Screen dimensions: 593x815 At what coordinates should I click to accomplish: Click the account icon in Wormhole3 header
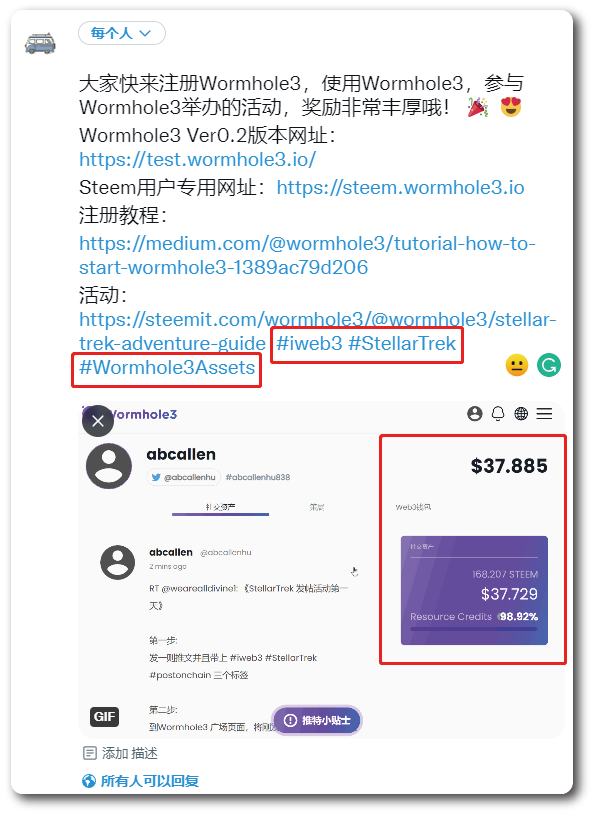pyautogui.click(x=475, y=414)
